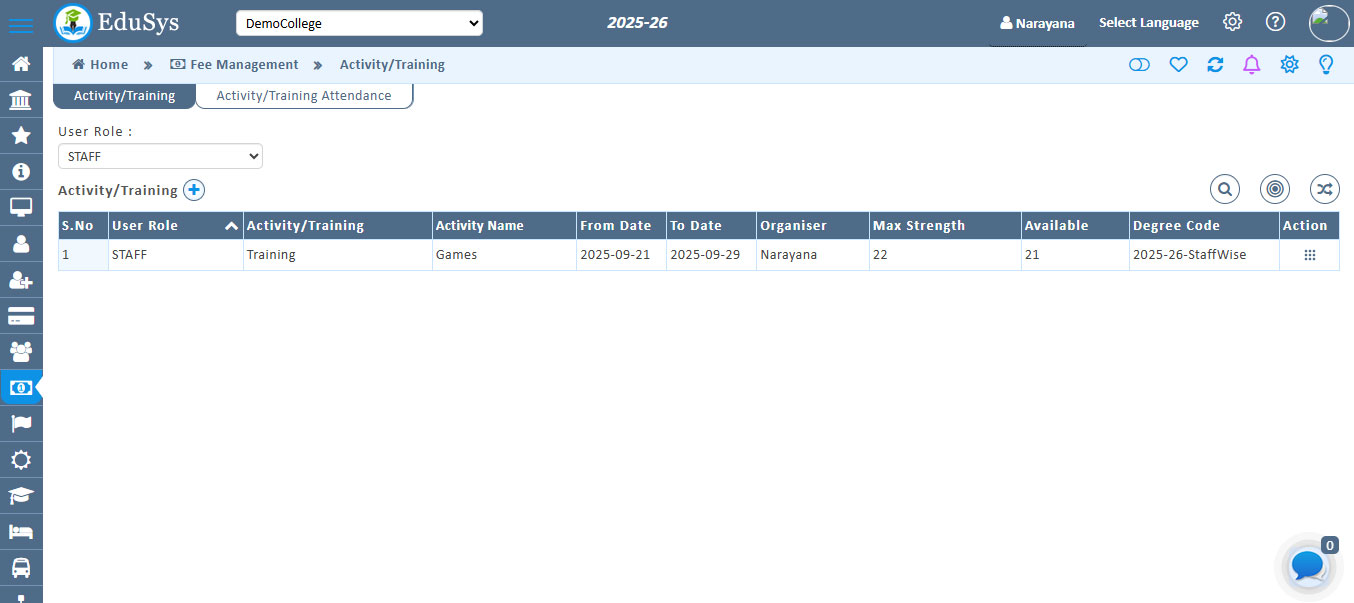
Task: Click the Home breadcrumb link
Action: (100, 65)
